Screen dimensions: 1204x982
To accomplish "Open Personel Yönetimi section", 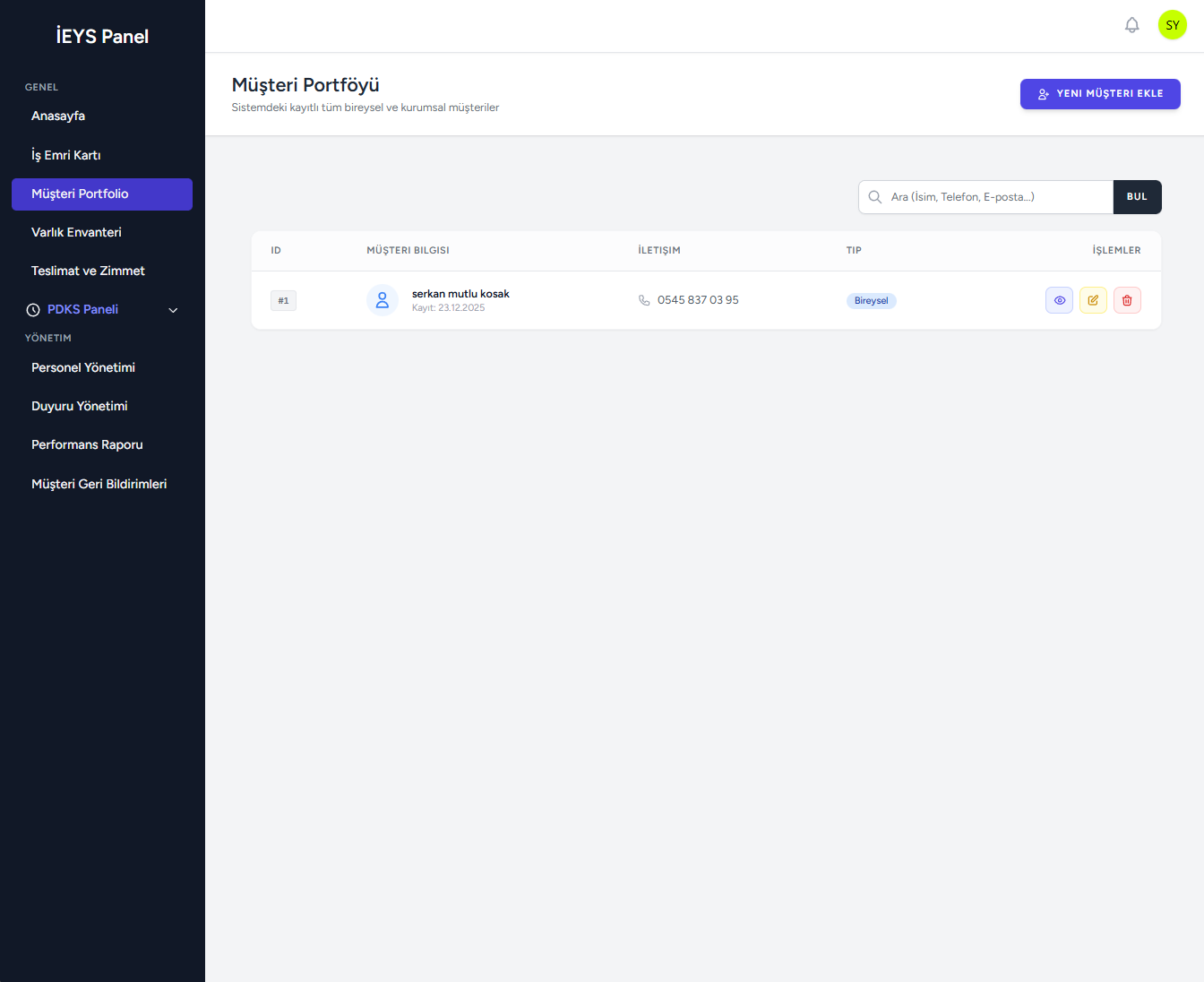I will (x=83, y=367).
